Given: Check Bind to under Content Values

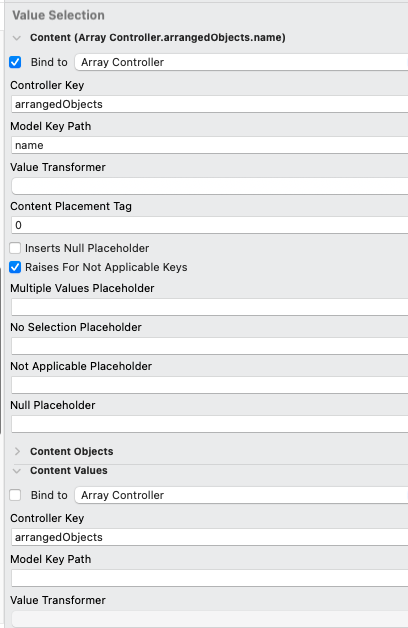Looking at the screenshot, I should click(15, 495).
